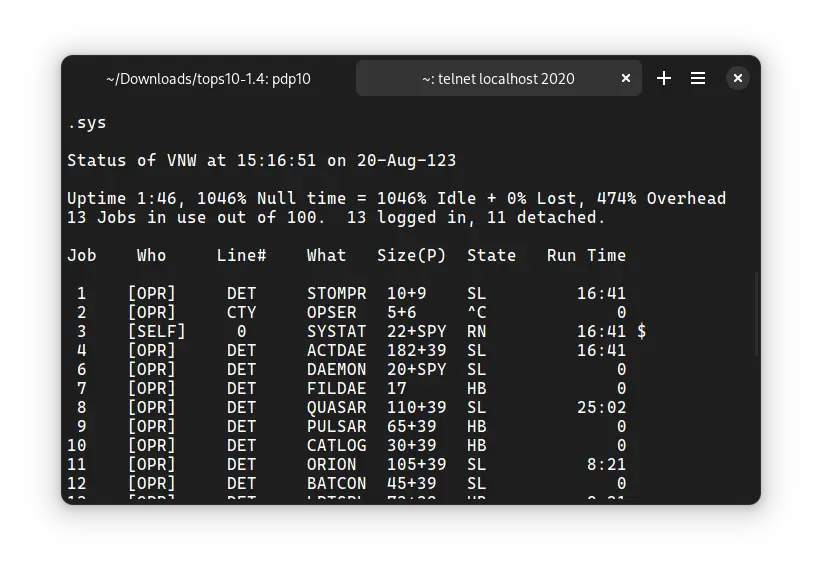
Task: Close the terminal window
Action: [x=737, y=78]
